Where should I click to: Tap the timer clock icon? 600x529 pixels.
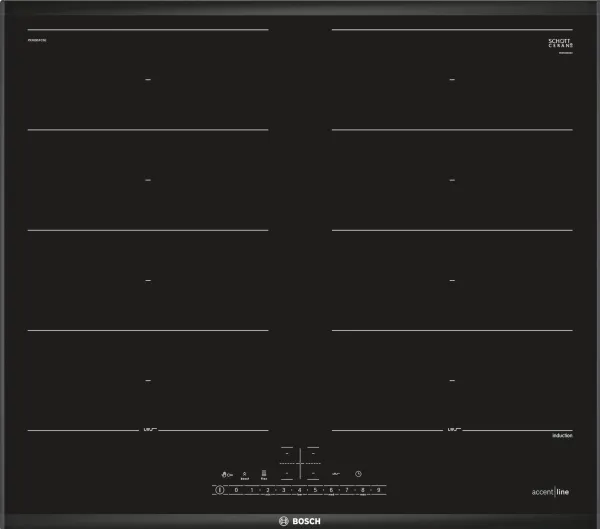[358, 474]
